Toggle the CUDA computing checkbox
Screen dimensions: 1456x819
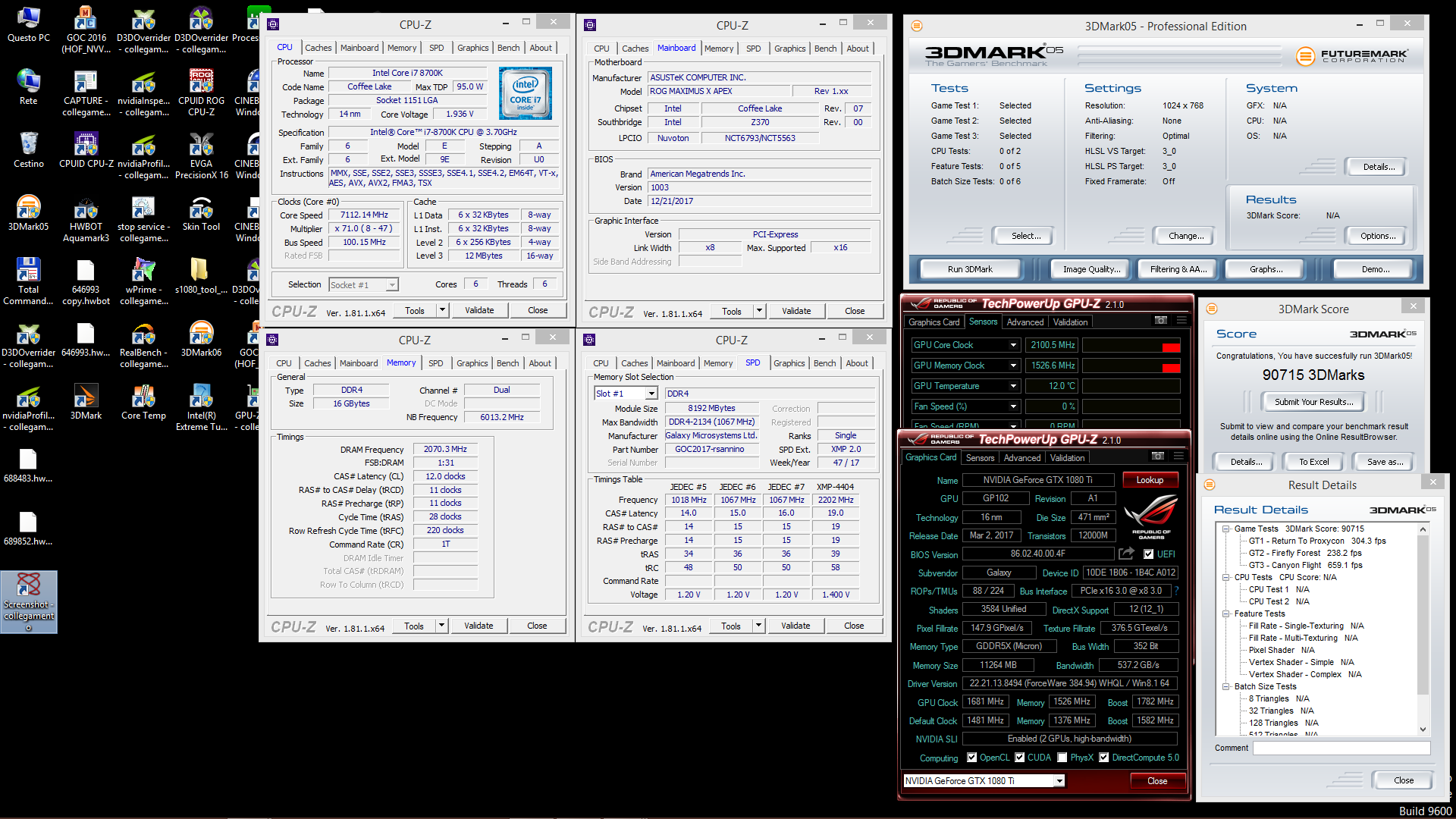pos(1020,758)
